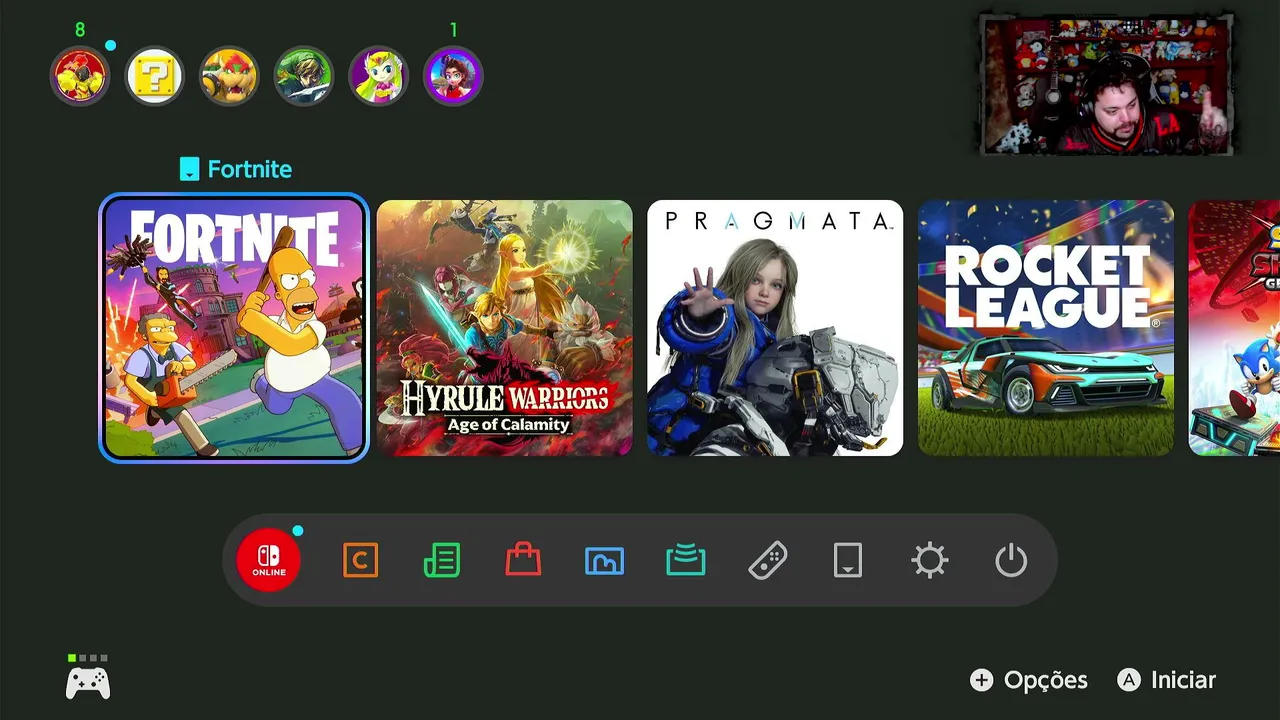Click the Iniciar button
The width and height of the screenshot is (1280, 720).
point(1167,680)
